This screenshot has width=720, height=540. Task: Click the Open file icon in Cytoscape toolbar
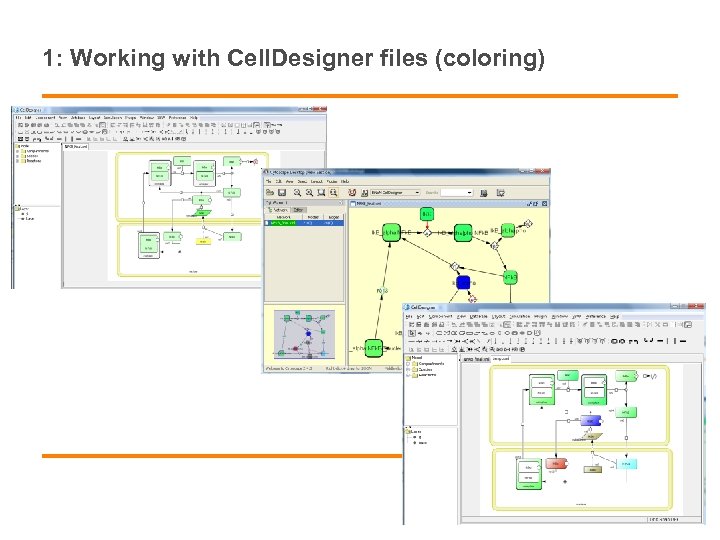pyautogui.click(x=270, y=192)
